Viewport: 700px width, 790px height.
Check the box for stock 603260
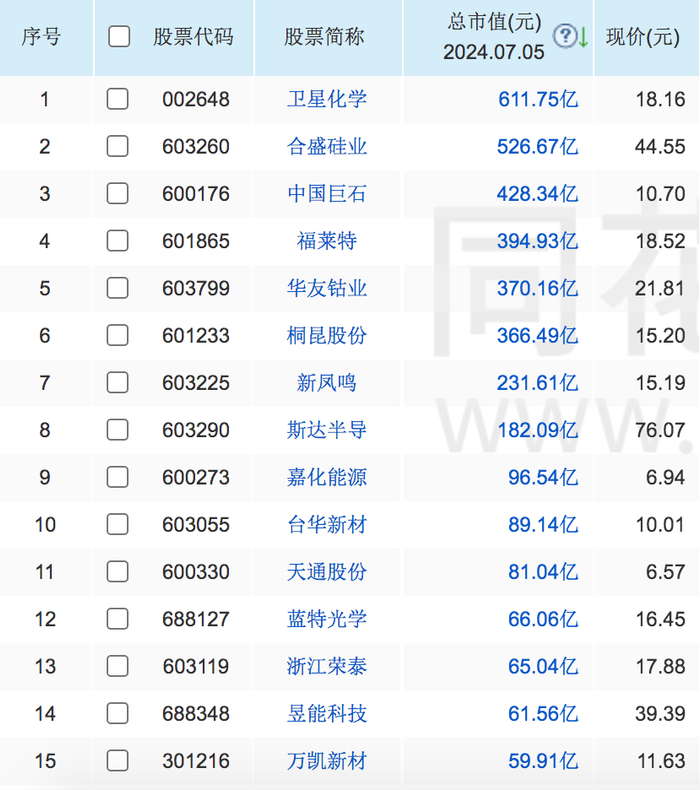117,146
